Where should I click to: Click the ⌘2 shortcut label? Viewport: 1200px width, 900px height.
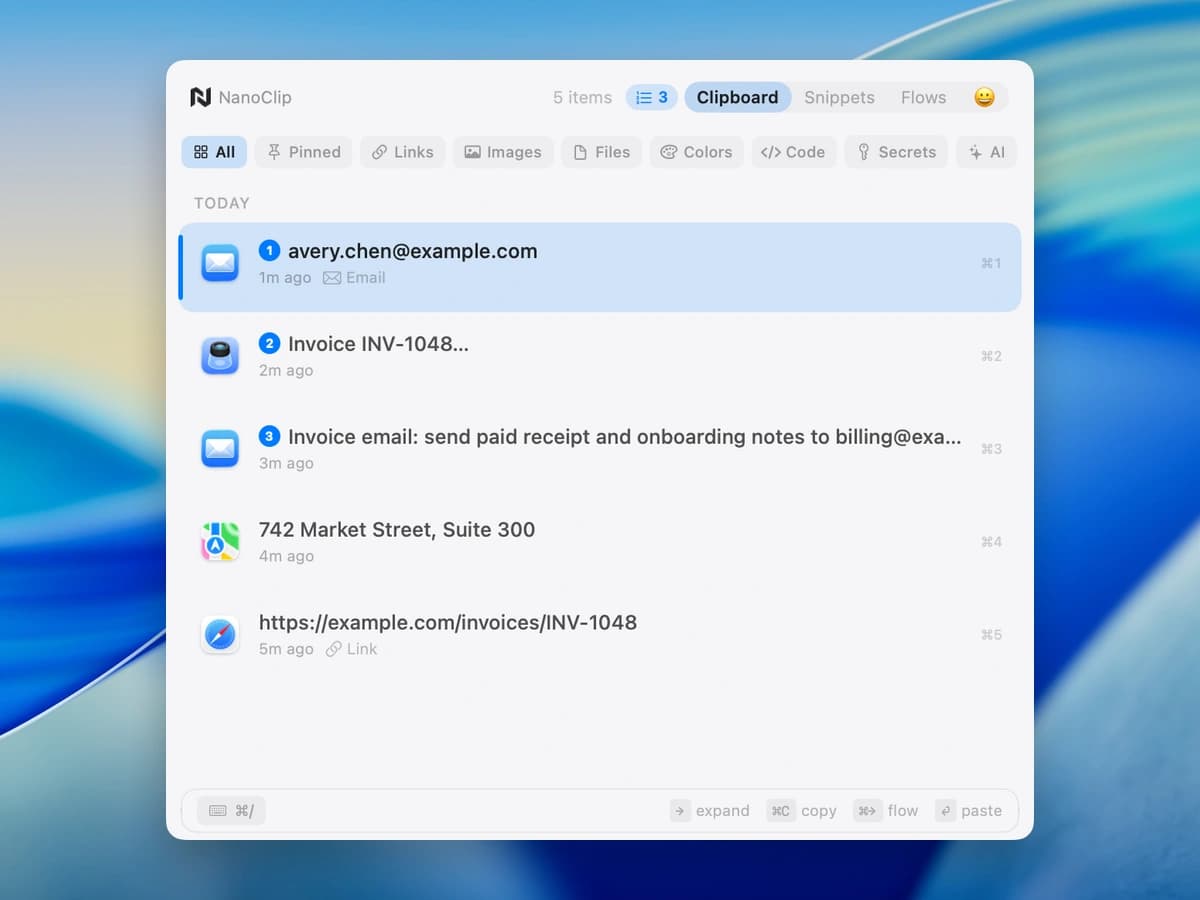(x=991, y=356)
